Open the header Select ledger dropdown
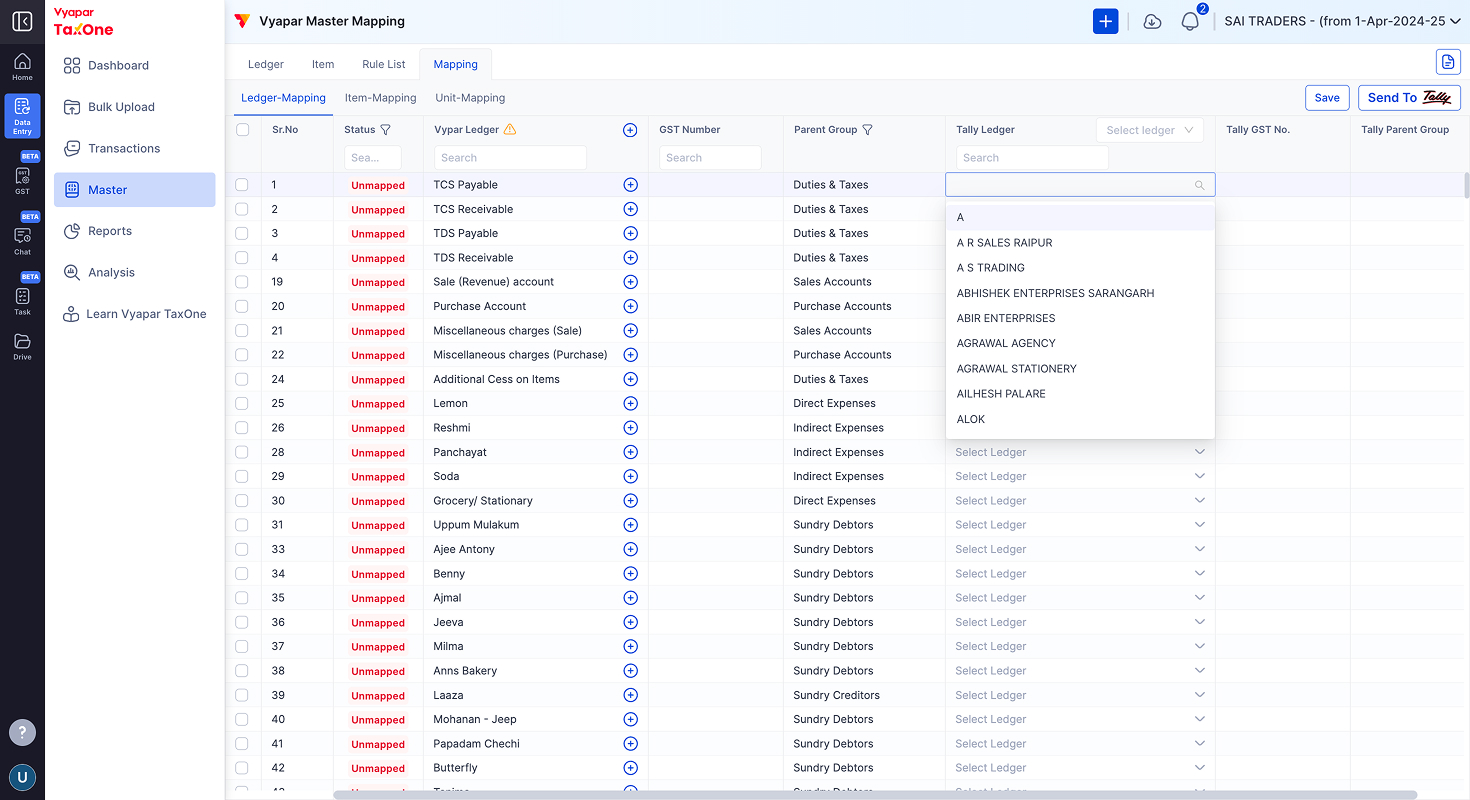 (1150, 130)
